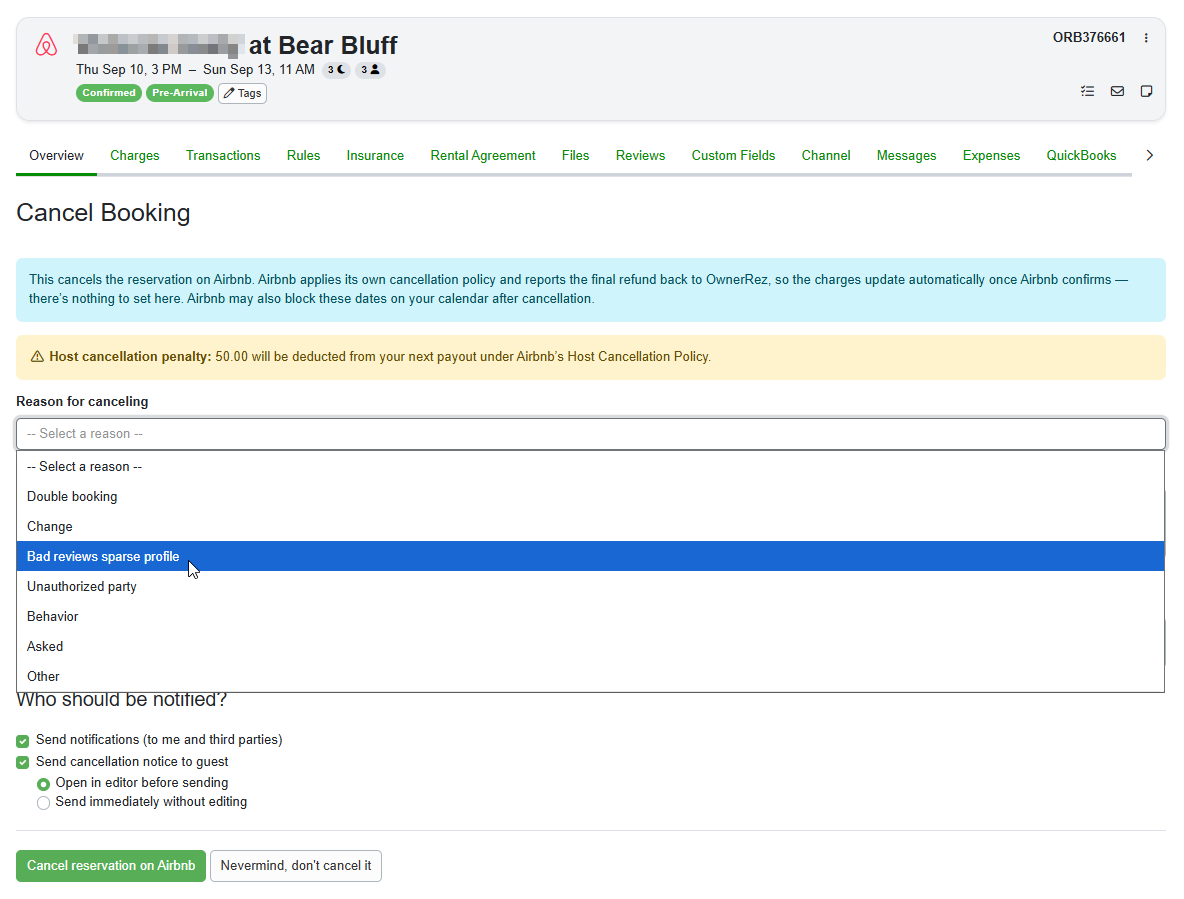Screen dimensions: 1184x899
Task: Click the envelope email icon
Action: pyautogui.click(x=1117, y=91)
